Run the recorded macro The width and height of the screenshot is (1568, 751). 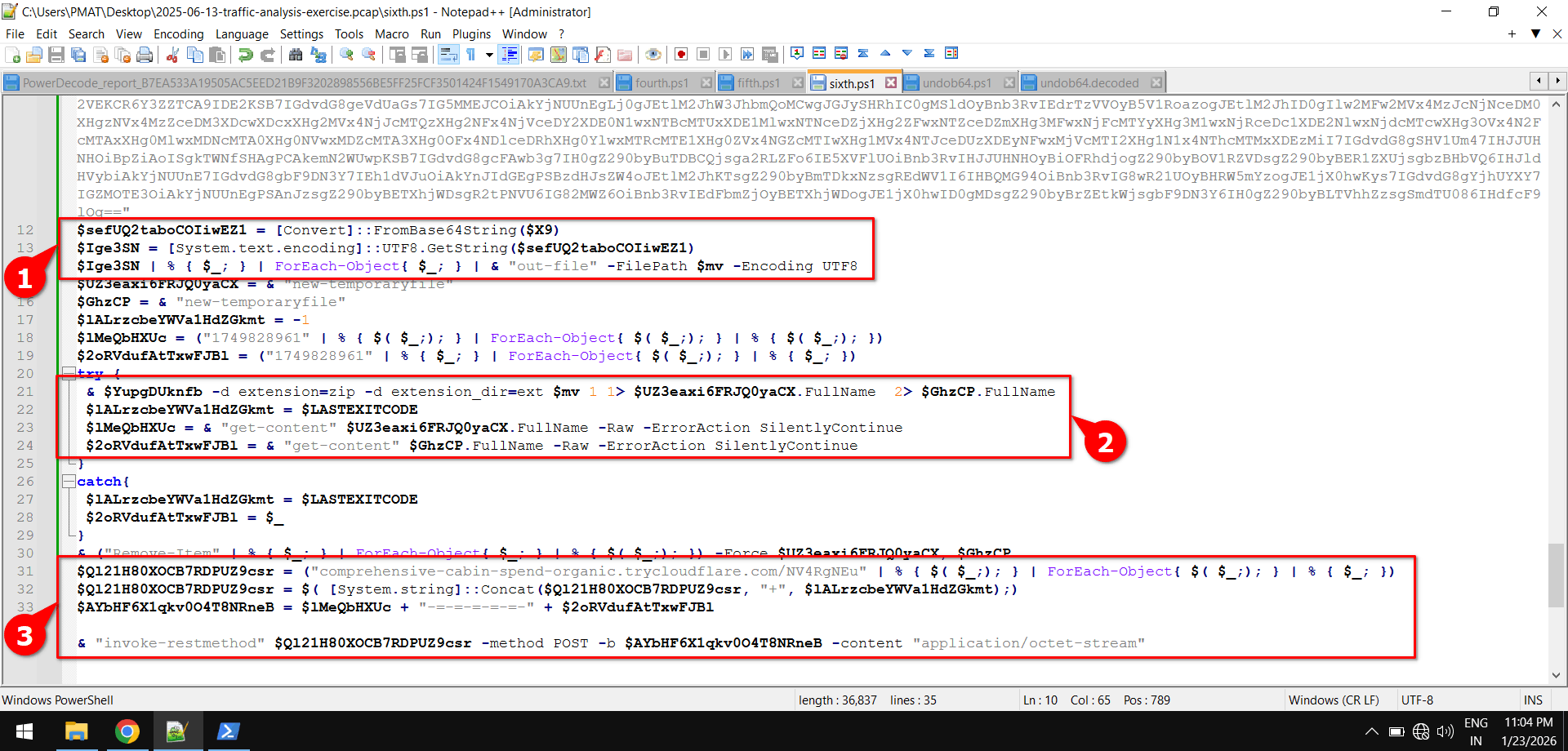(x=725, y=54)
